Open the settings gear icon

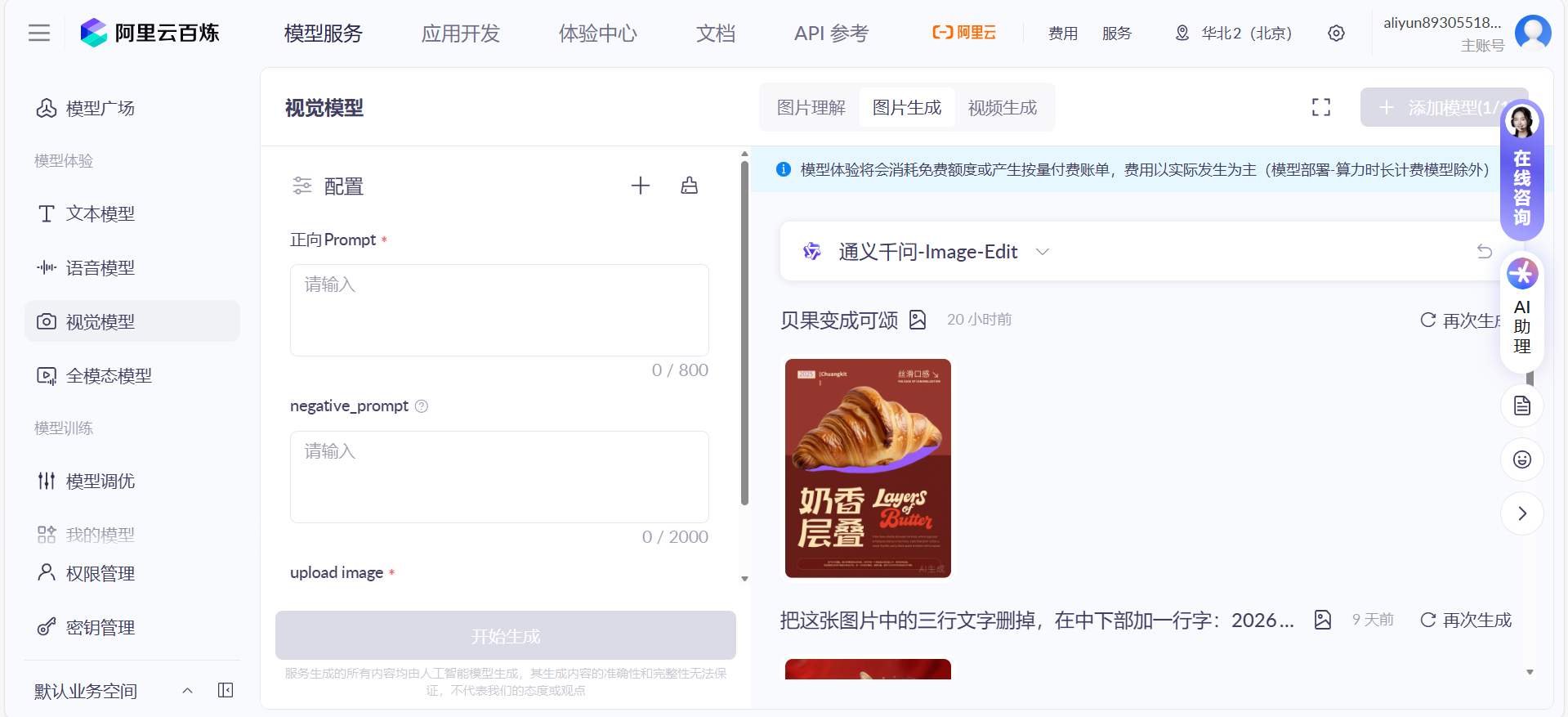1336,34
